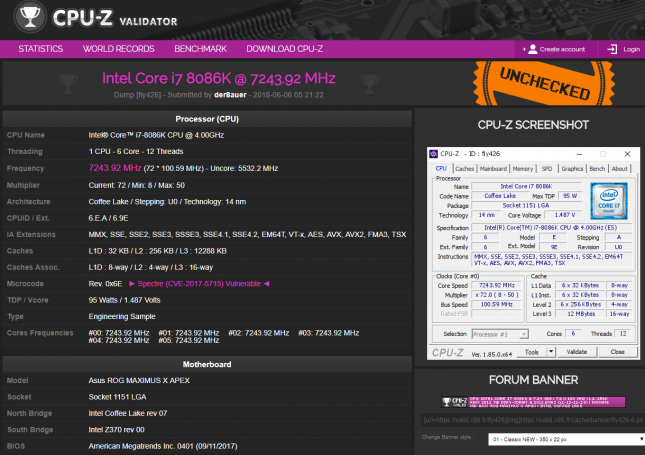This screenshot has height=455, width=645.
Task: Click the Intel Coffee Lake rev 07 value
Action: (x=128, y=413)
